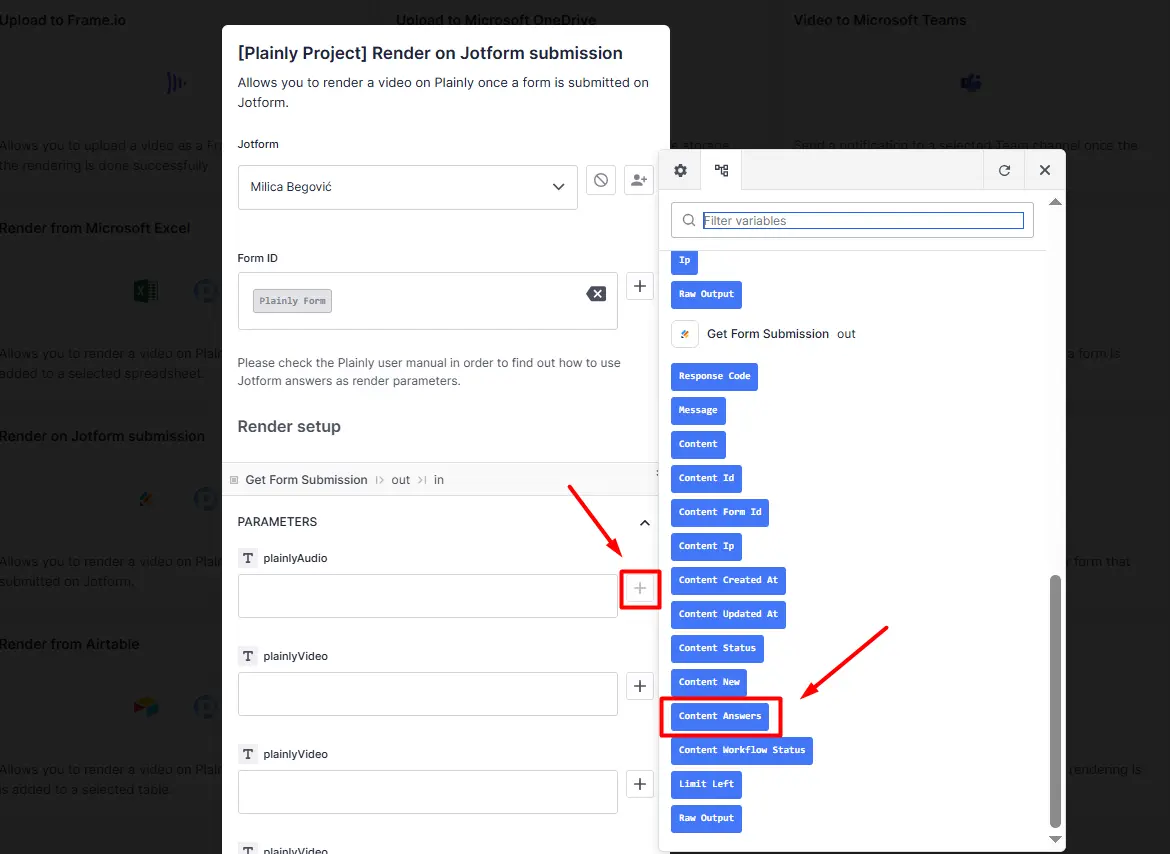Click the highlighted plus beside plainlyAudio
Image resolution: width=1170 pixels, height=854 pixels.
tap(640, 589)
